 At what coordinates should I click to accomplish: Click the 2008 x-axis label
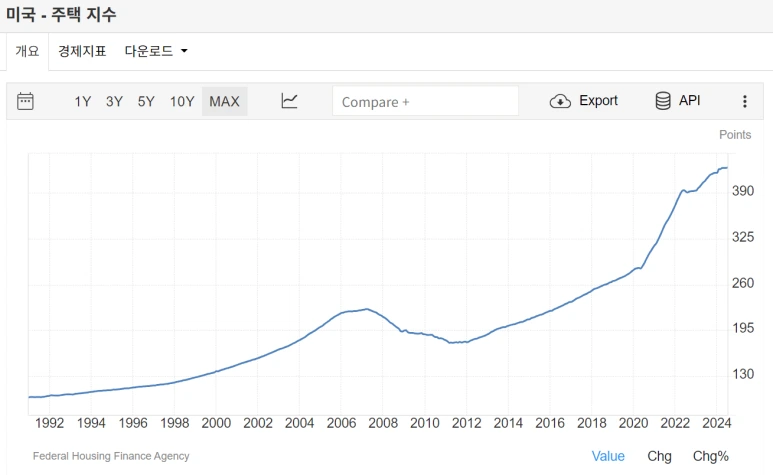(x=383, y=423)
